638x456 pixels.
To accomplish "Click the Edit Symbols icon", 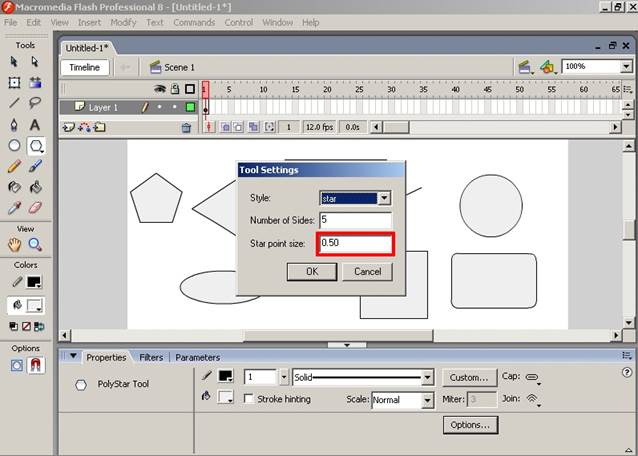I will click(x=548, y=67).
